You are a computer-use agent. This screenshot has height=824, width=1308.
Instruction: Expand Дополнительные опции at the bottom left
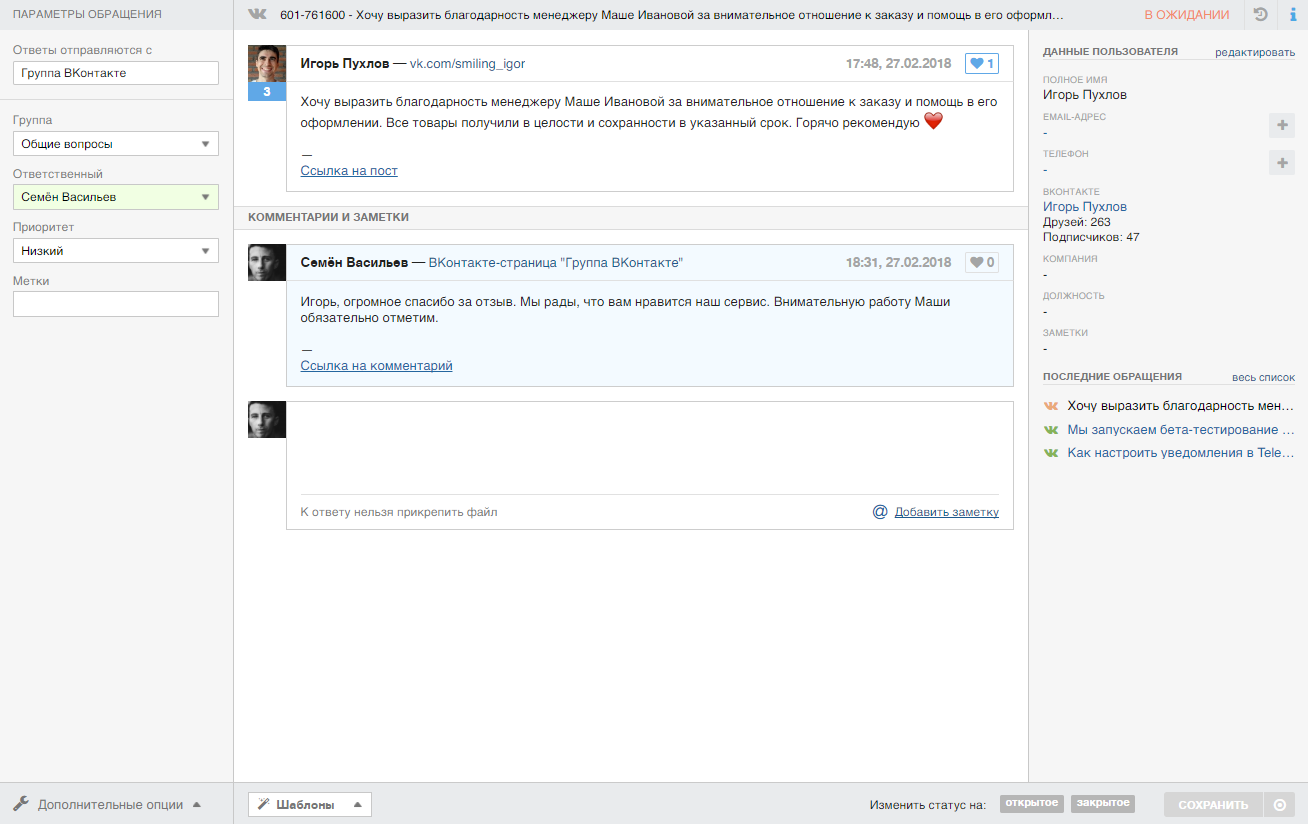coord(107,804)
